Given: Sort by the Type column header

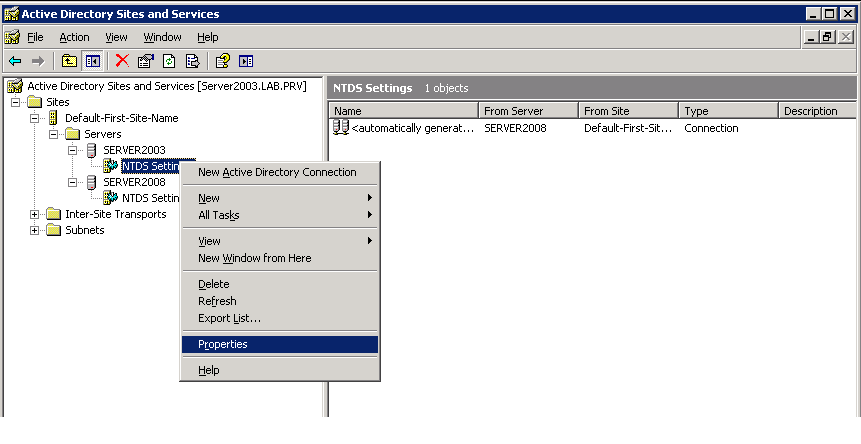Looking at the screenshot, I should [729, 111].
